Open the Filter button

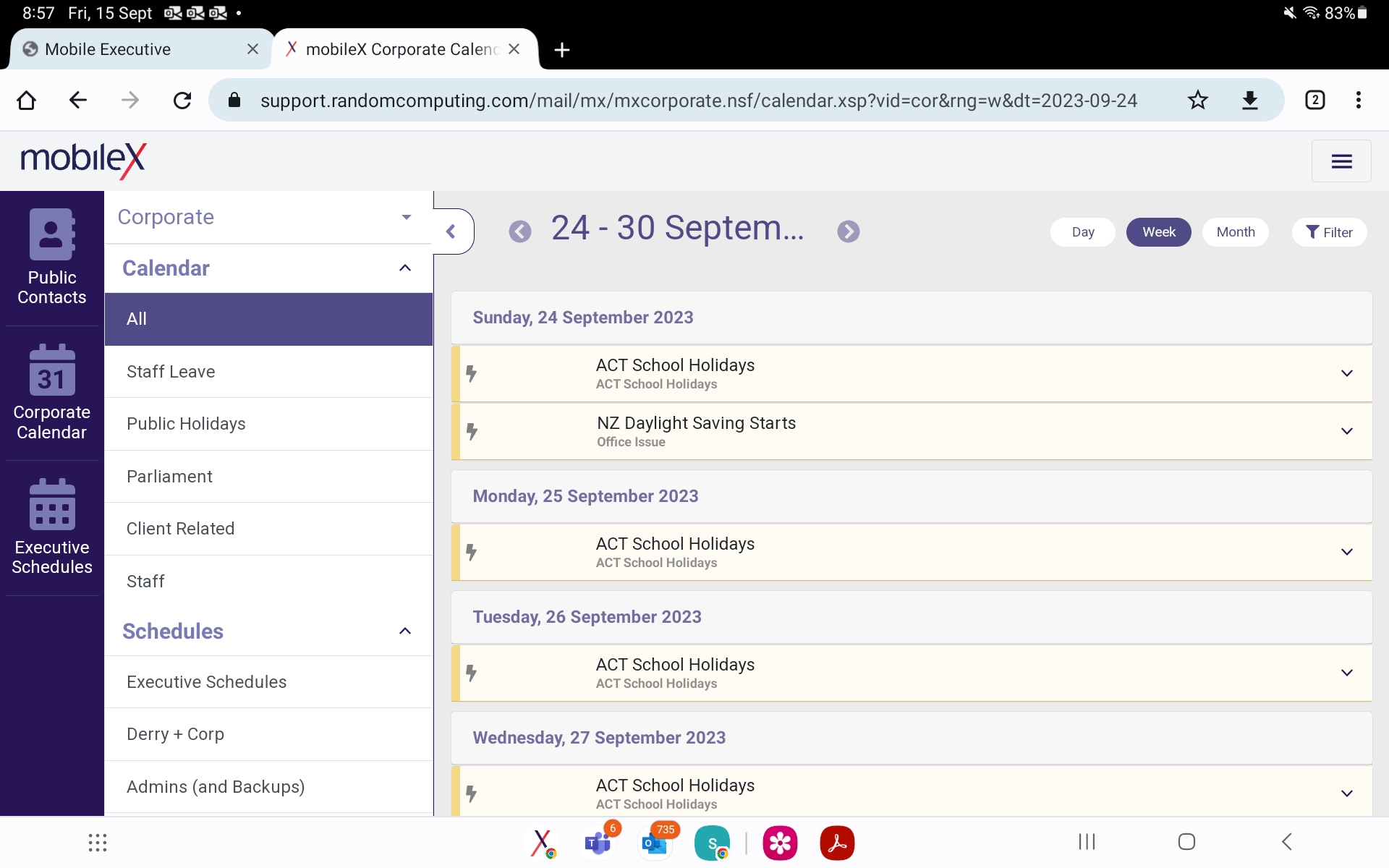point(1329,232)
